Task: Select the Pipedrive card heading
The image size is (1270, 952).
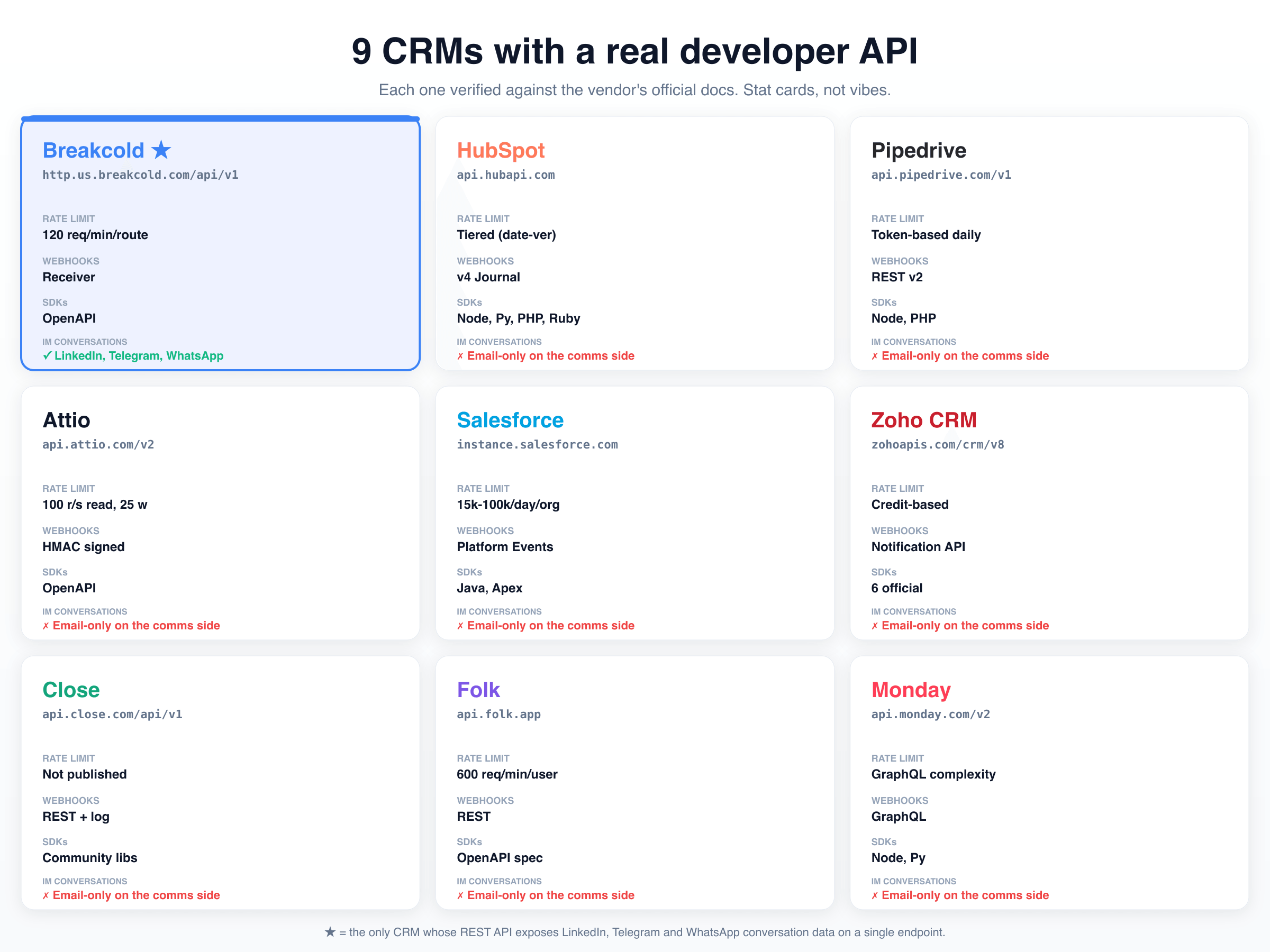Action: tap(919, 150)
